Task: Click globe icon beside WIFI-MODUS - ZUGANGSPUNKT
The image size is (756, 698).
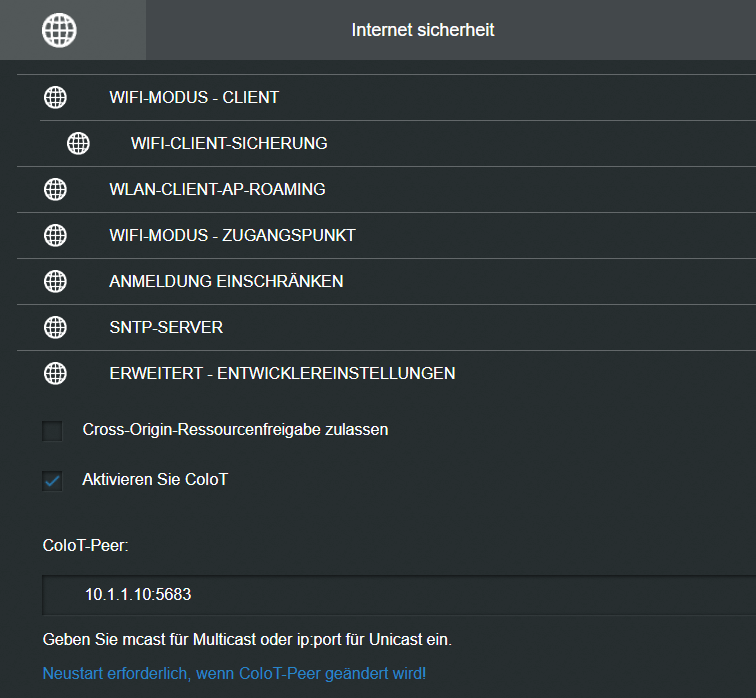Action: click(55, 235)
